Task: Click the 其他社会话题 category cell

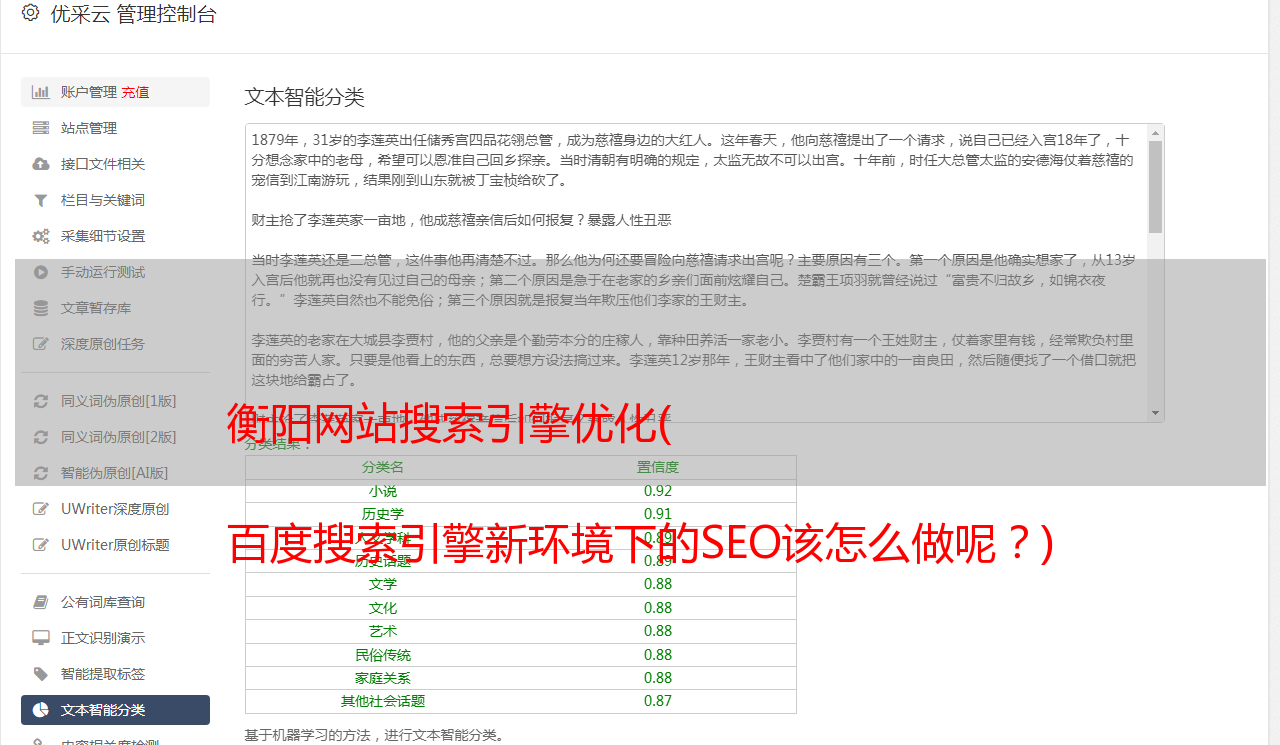Action: [x=383, y=701]
